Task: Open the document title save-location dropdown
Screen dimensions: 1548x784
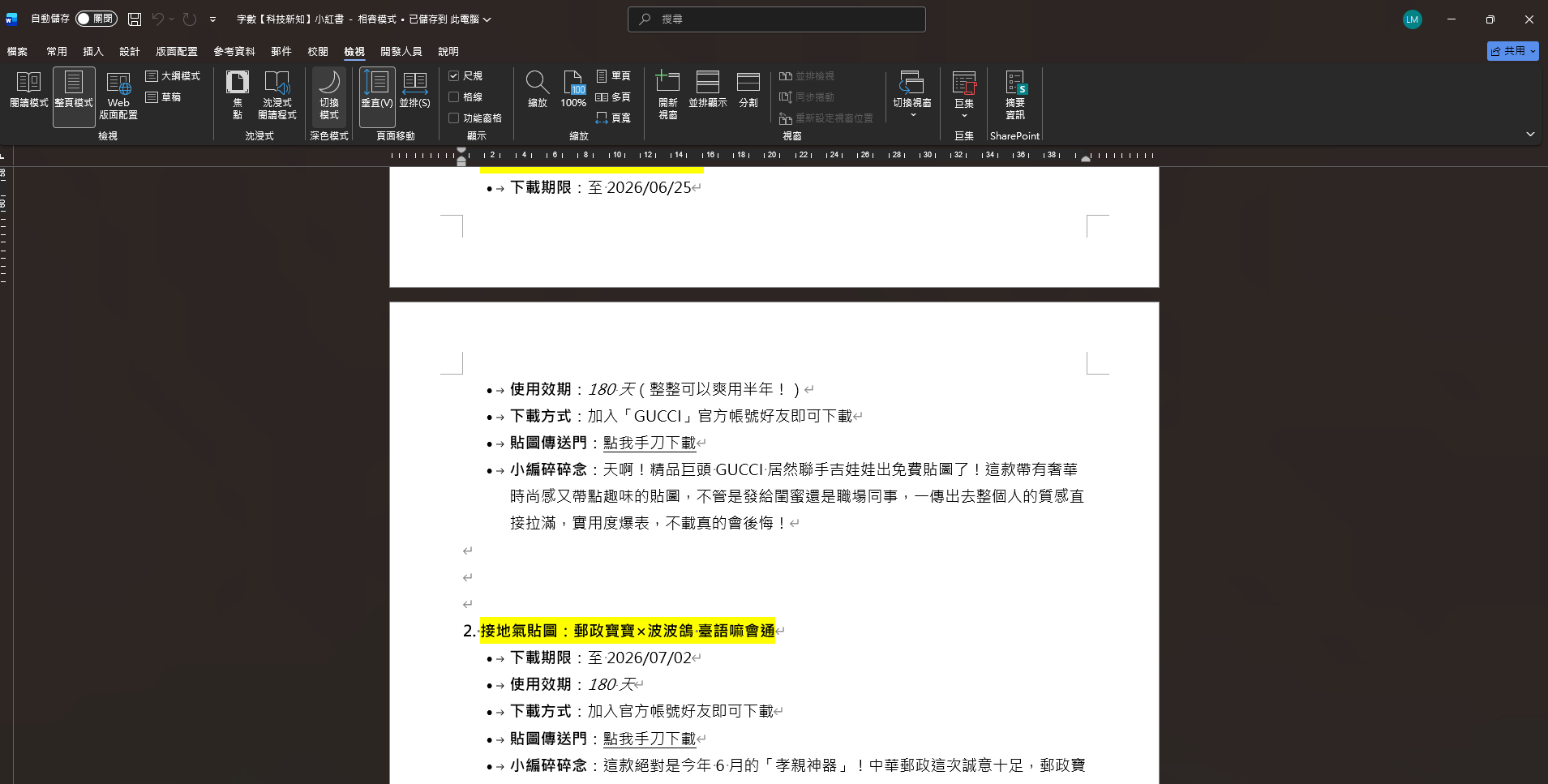Action: point(487,19)
